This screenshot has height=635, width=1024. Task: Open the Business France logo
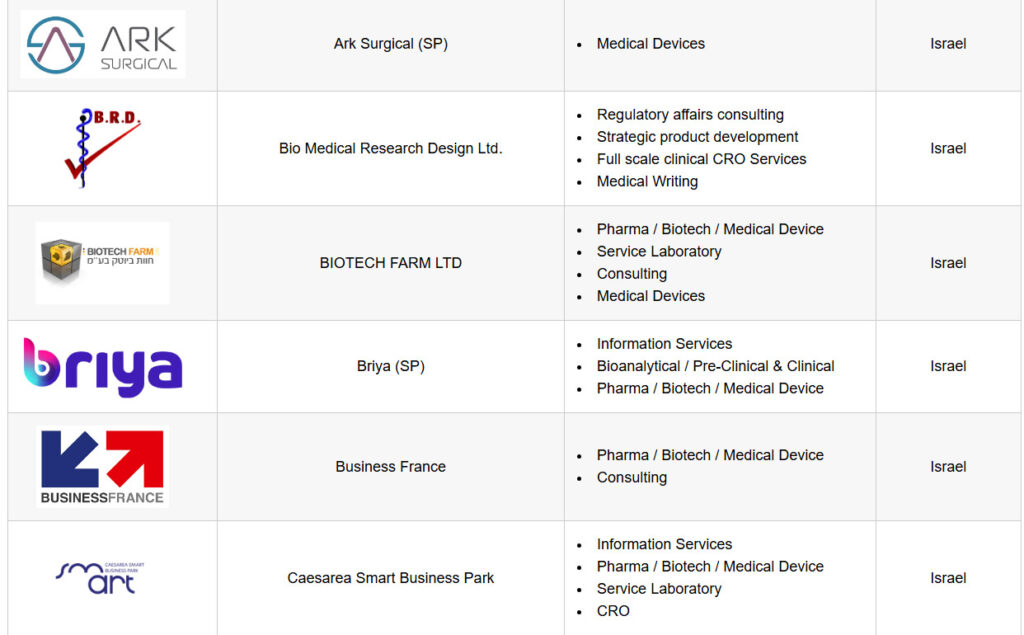click(x=103, y=466)
